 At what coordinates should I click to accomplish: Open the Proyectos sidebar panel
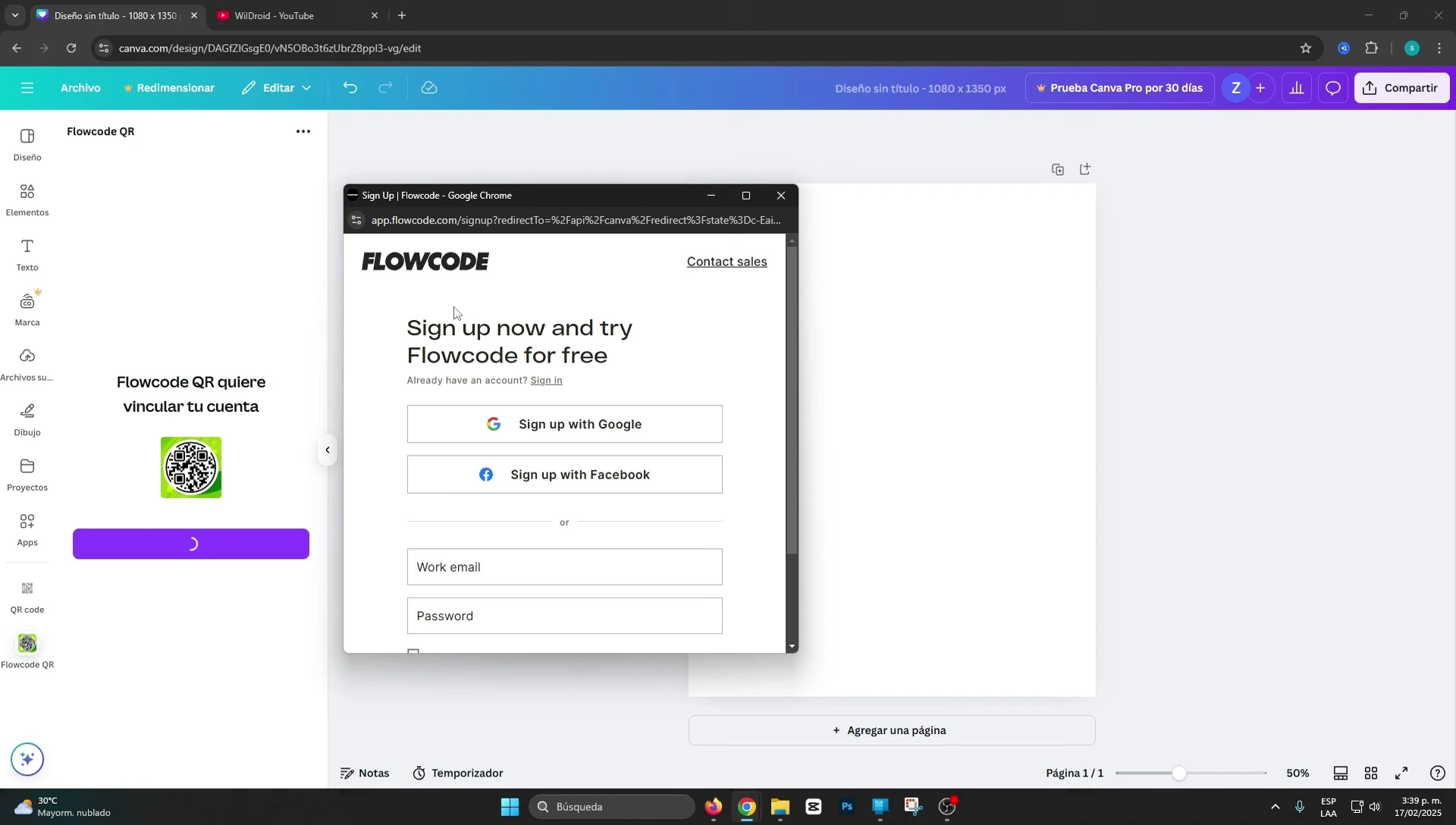(27, 475)
